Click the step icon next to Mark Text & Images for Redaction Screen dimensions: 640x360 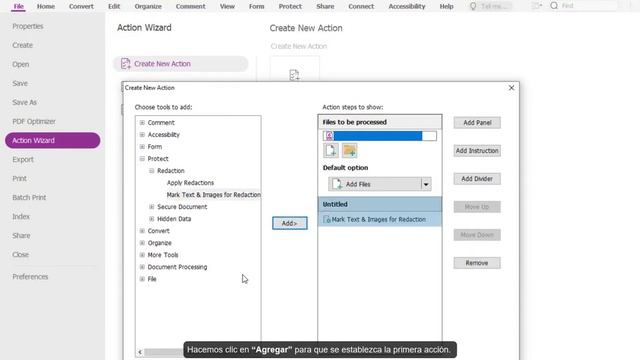pyautogui.click(x=327, y=219)
